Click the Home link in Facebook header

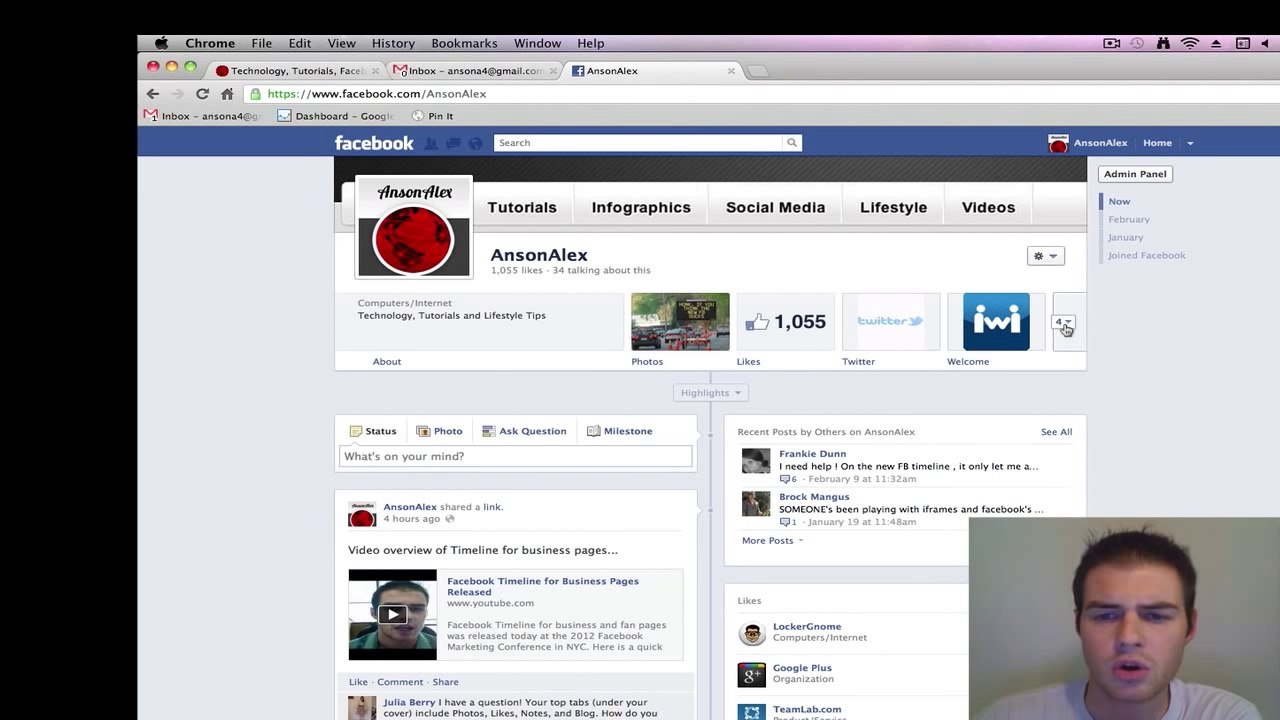1157,143
